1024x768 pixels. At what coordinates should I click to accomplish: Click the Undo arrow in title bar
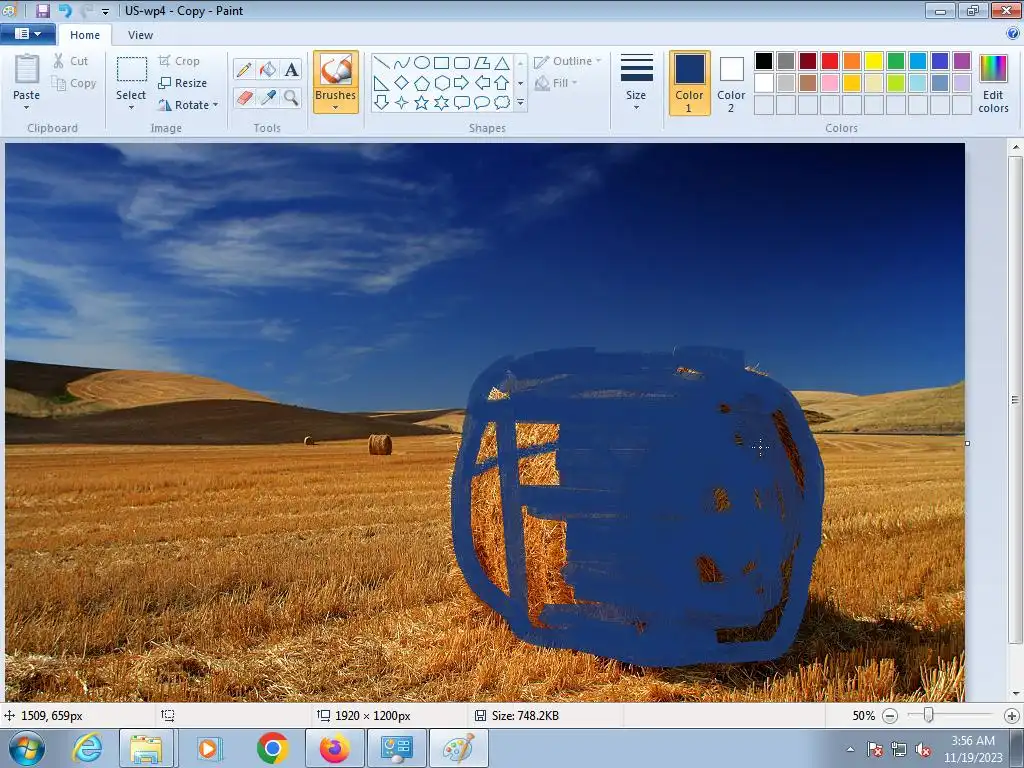click(x=65, y=10)
